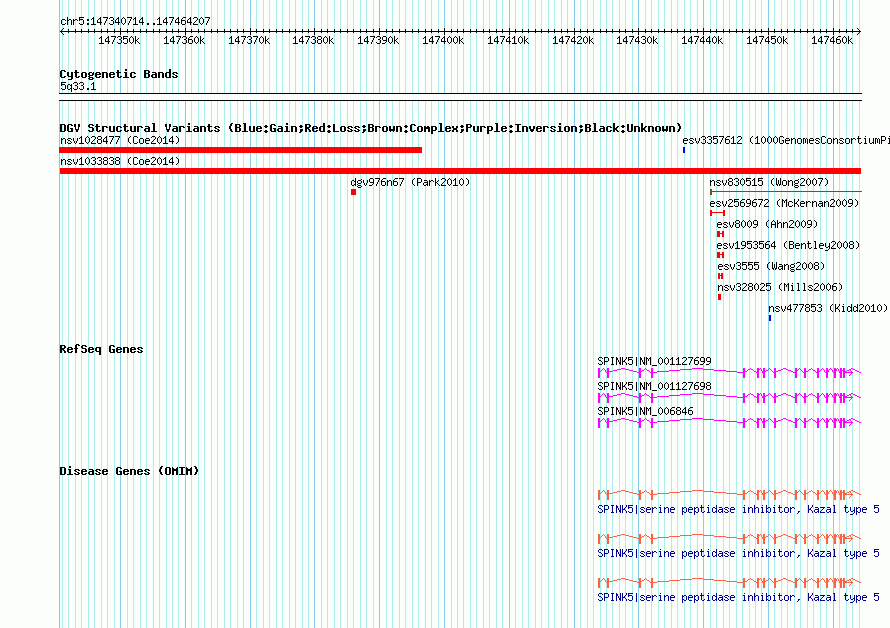This screenshot has height=628, width=890.
Task: Select the blue gain marker under nsv477853
Action: click(770, 318)
